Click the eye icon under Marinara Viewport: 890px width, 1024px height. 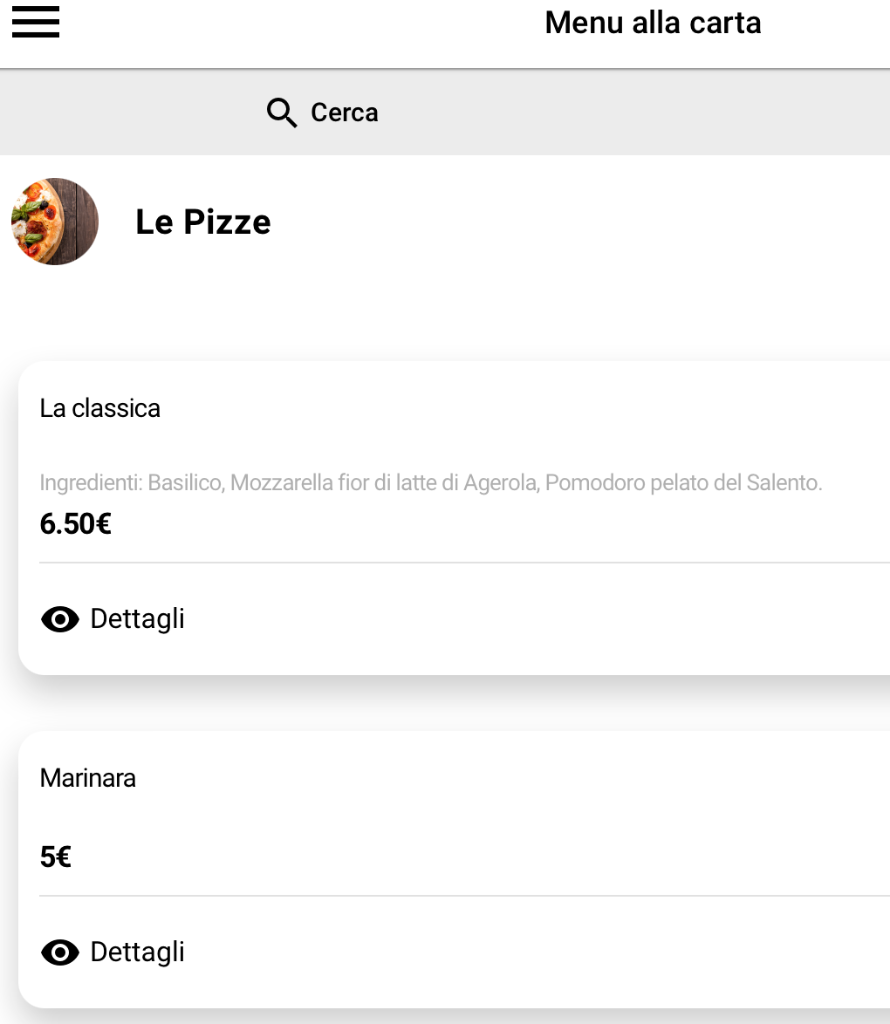[60, 952]
